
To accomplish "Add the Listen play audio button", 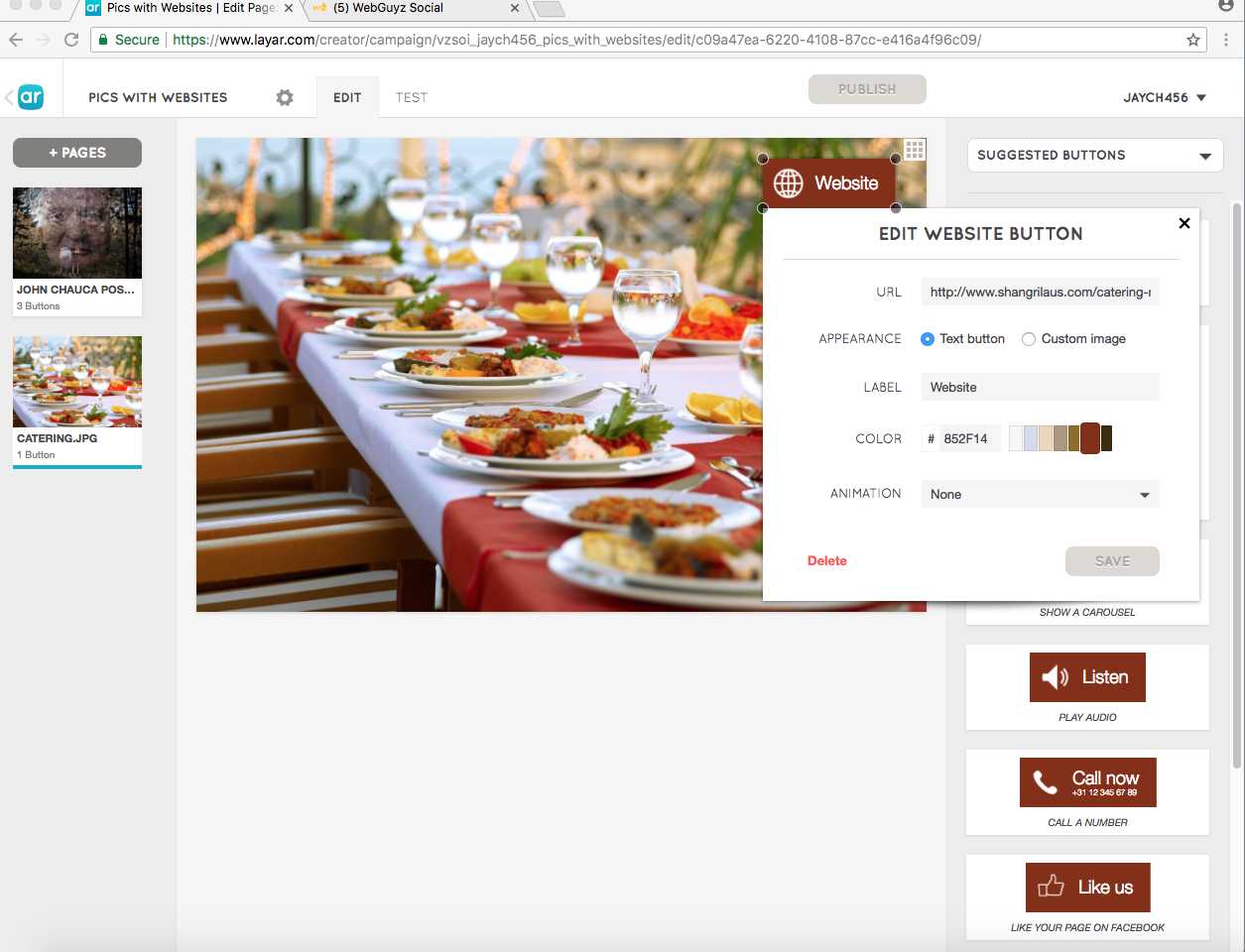I will click(x=1087, y=677).
